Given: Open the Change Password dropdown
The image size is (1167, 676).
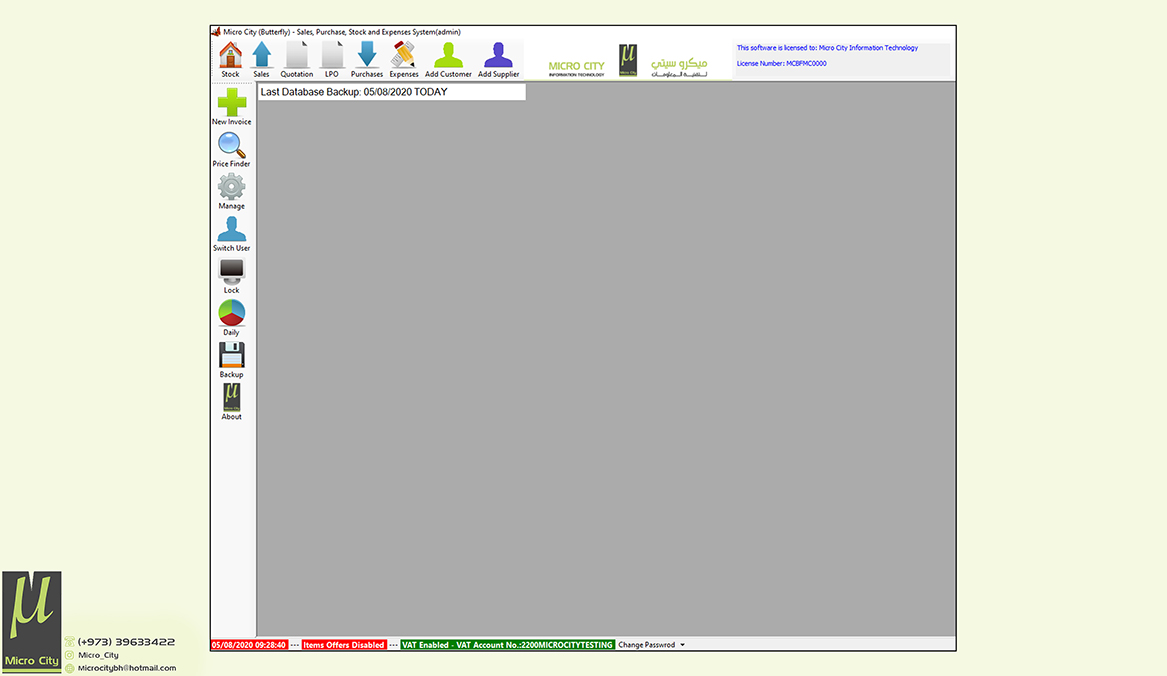Looking at the screenshot, I should 651,645.
